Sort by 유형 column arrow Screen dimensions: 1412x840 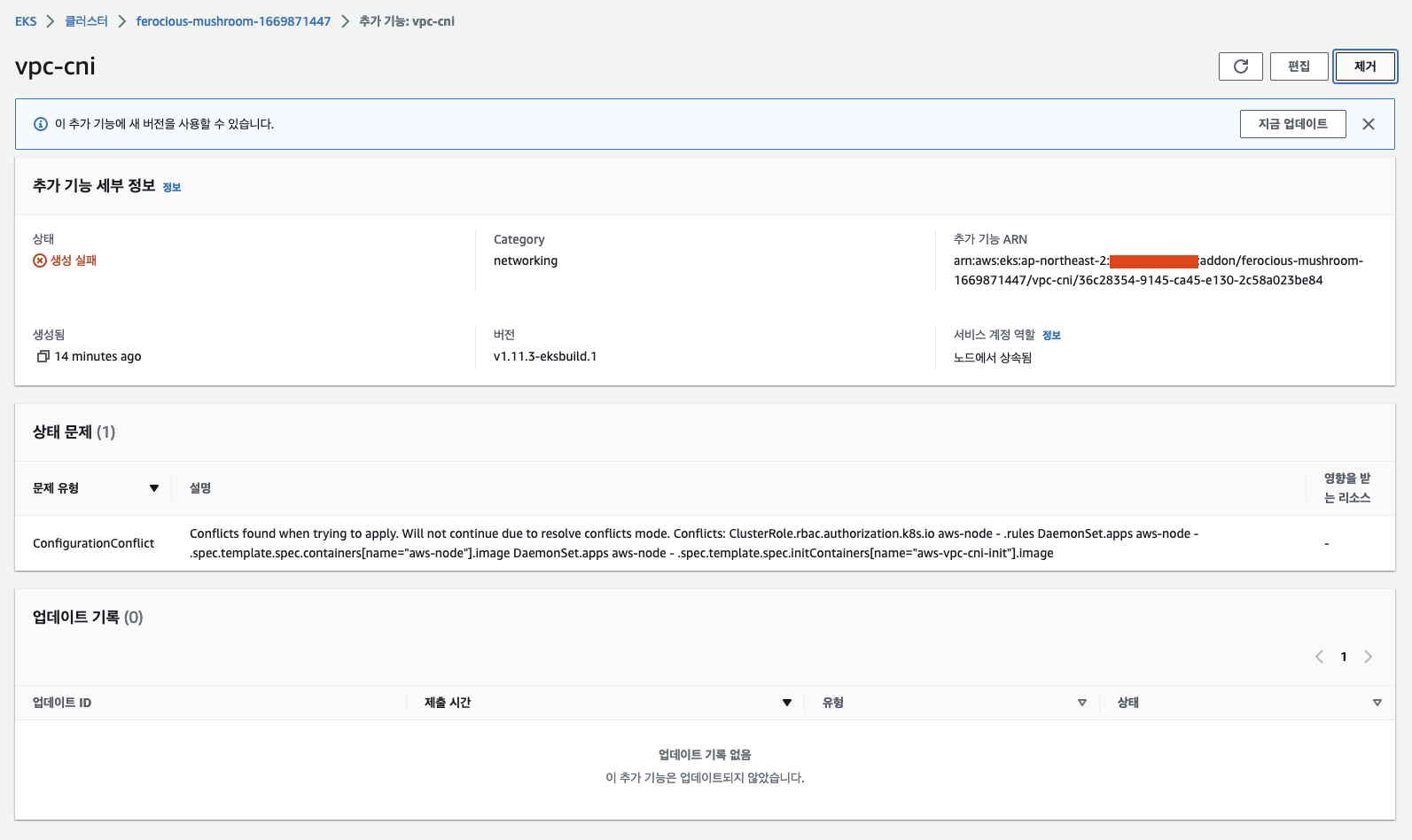[x=1082, y=703]
